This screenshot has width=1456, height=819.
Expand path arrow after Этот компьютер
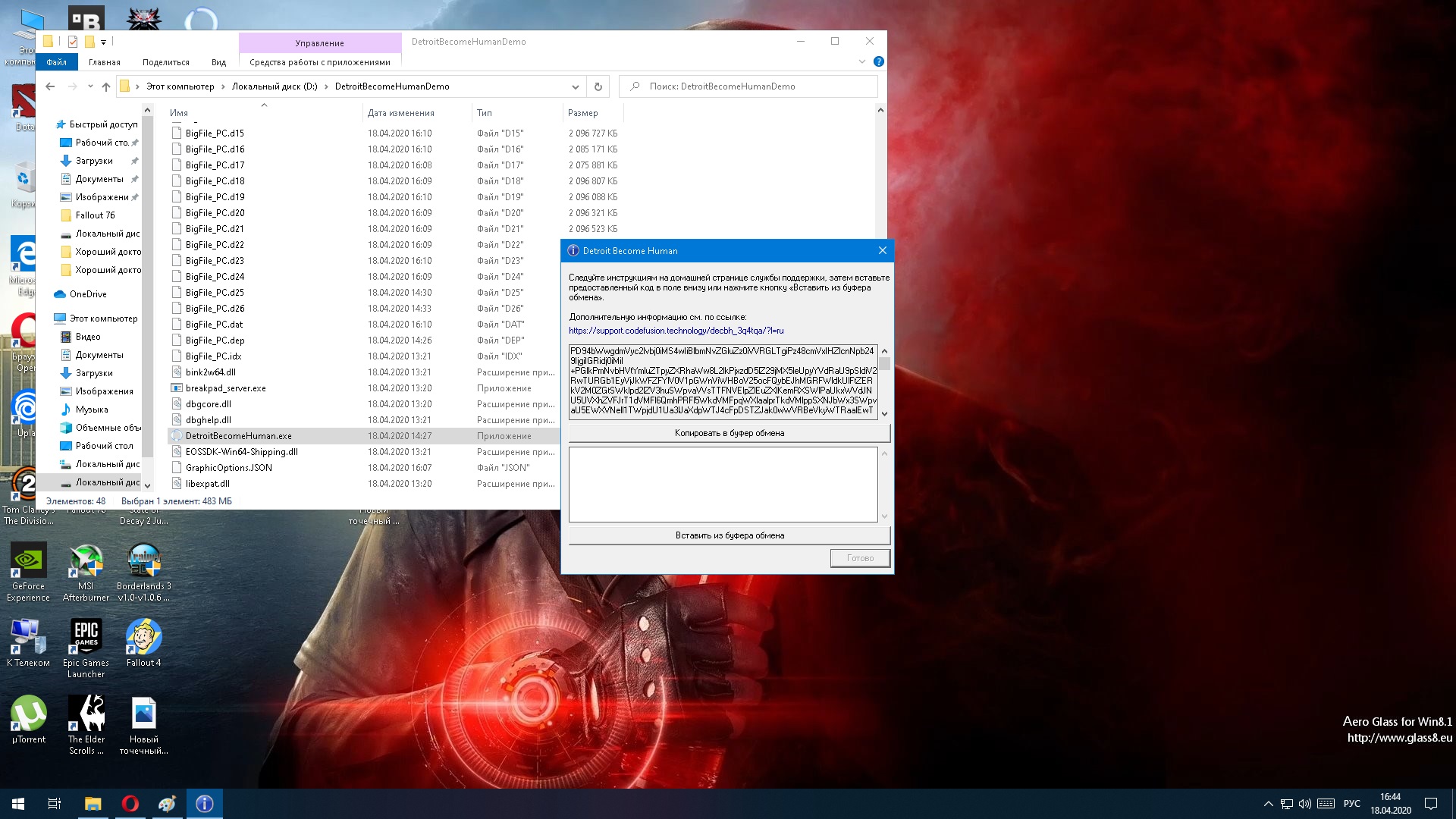[x=223, y=86]
